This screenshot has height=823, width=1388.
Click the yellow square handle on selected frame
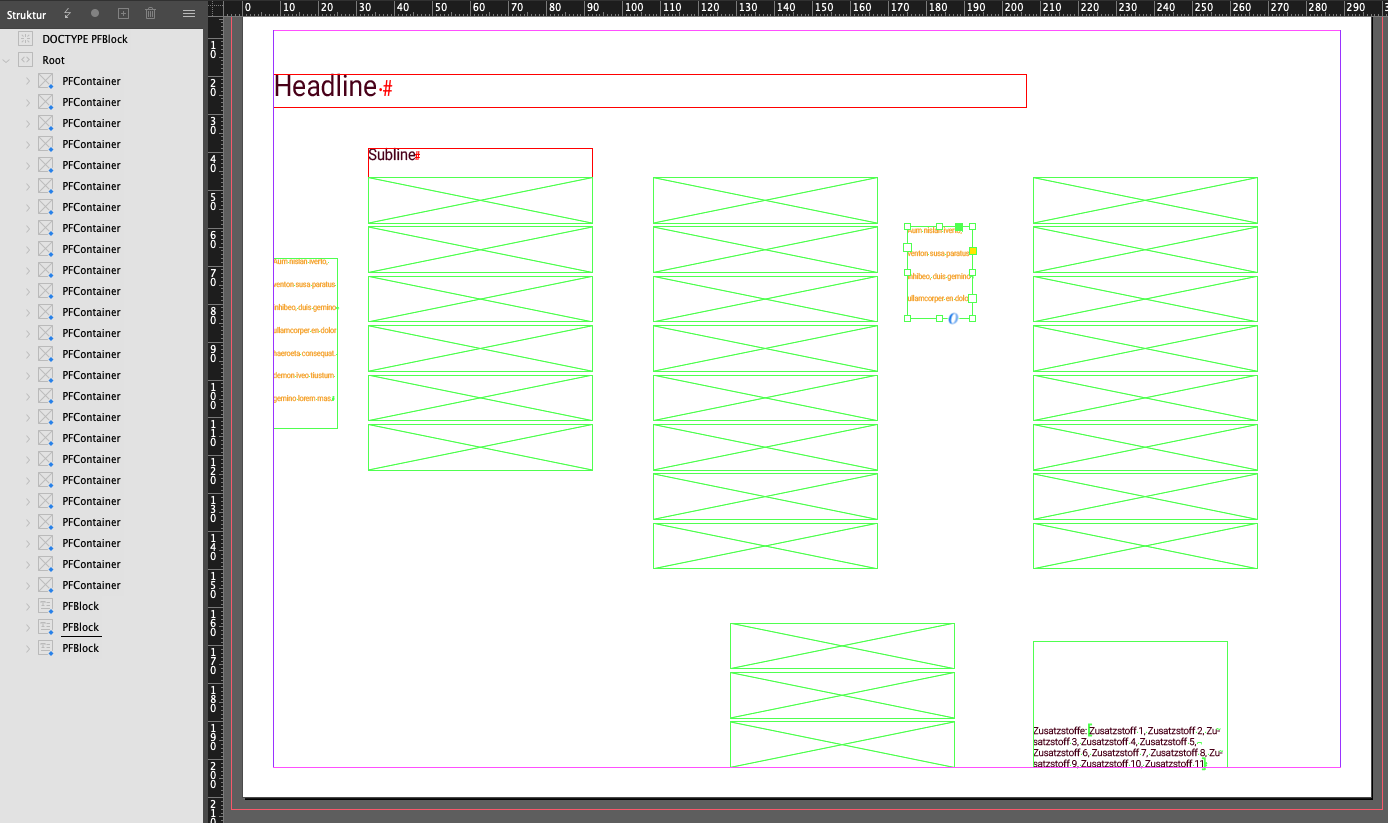point(972,251)
